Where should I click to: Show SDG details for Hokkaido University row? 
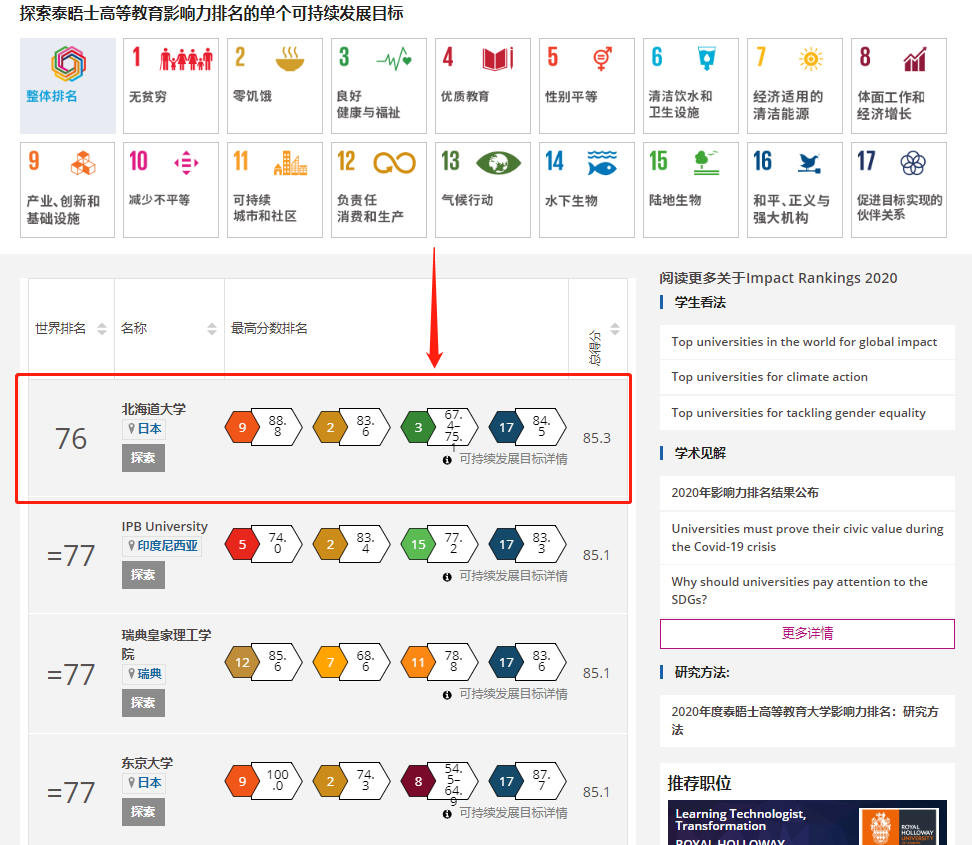pyautogui.click(x=506, y=459)
